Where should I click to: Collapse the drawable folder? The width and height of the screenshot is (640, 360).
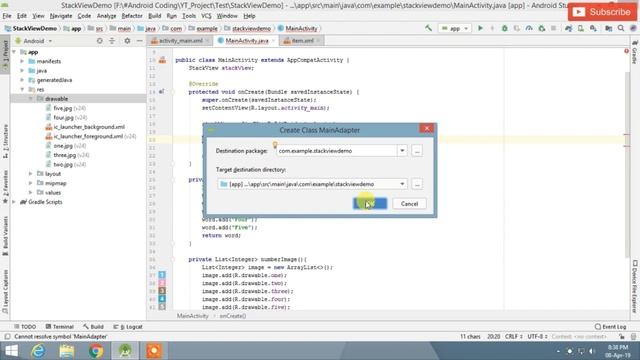[x=31, y=99]
